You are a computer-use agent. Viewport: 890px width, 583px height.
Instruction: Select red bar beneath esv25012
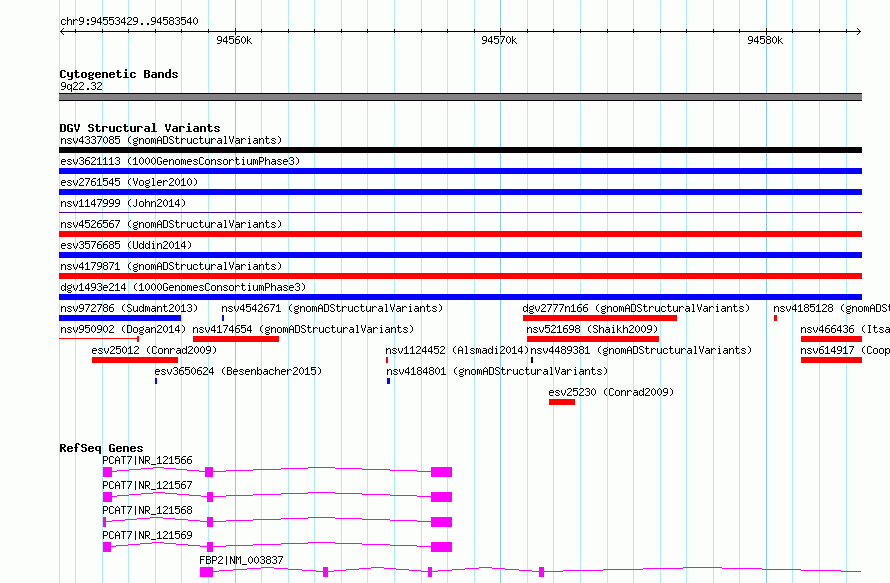[x=135, y=360]
